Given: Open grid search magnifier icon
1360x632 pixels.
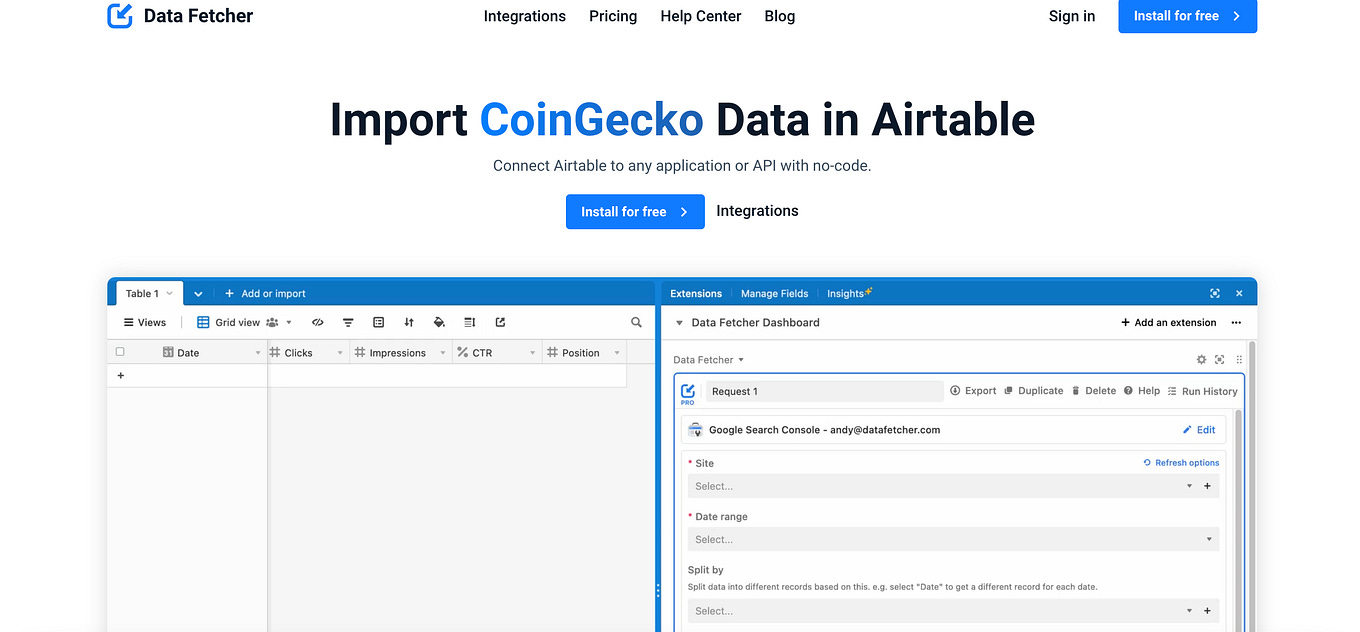Looking at the screenshot, I should click(636, 323).
